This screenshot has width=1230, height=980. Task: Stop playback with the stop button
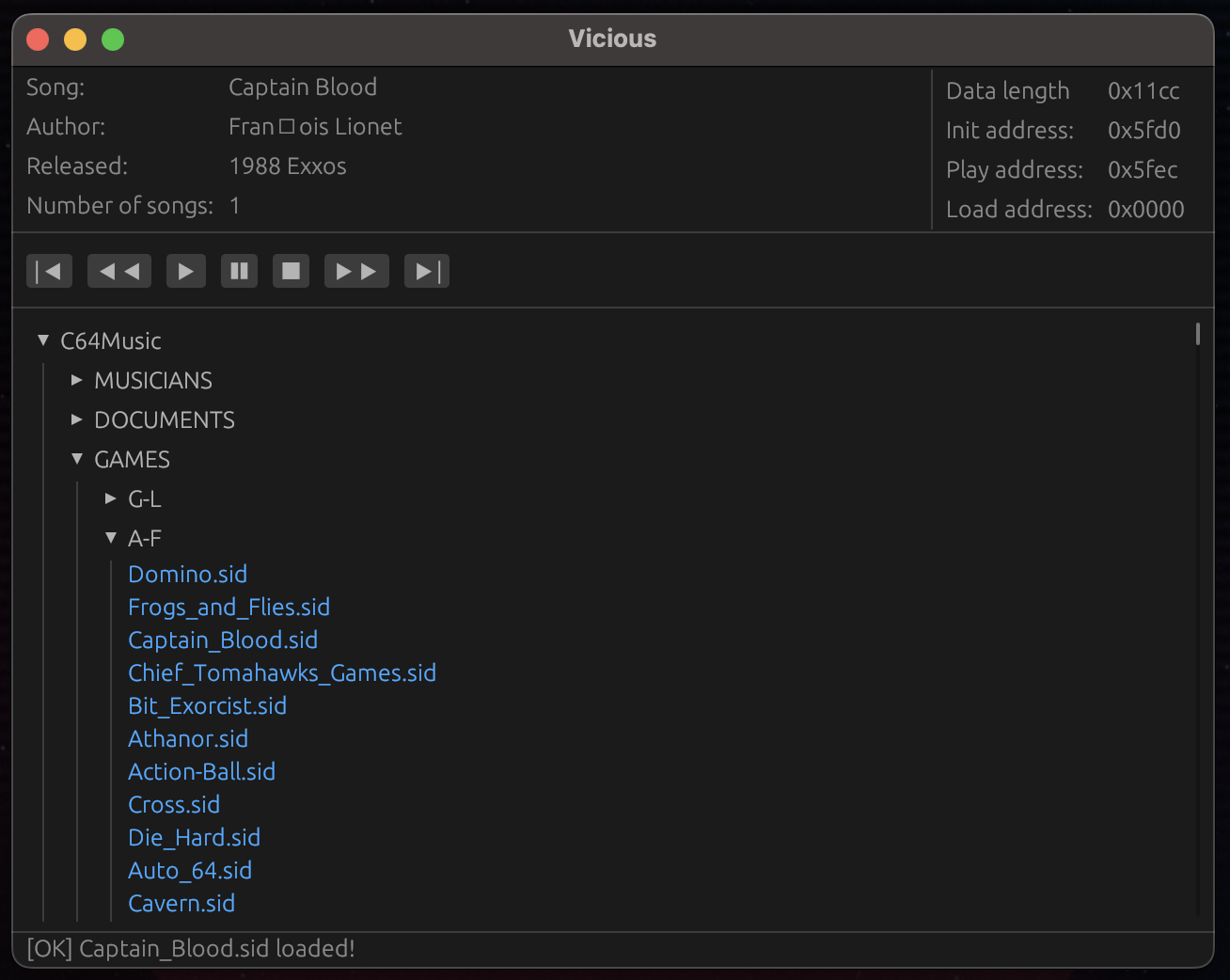pos(292,271)
